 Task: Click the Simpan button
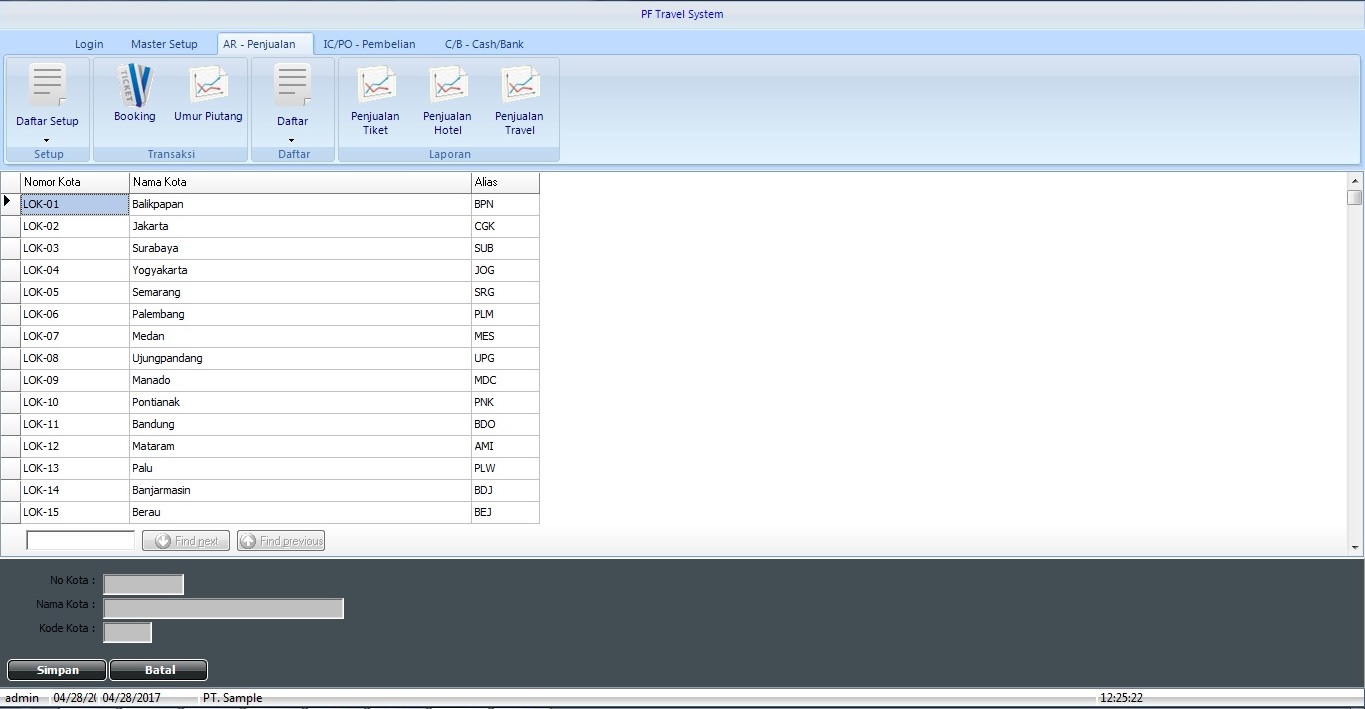[x=57, y=670]
